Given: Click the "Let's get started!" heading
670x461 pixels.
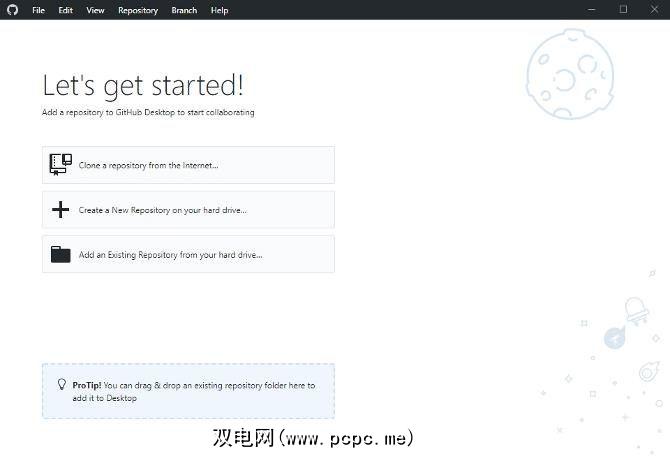Looking at the screenshot, I should click(143, 85).
